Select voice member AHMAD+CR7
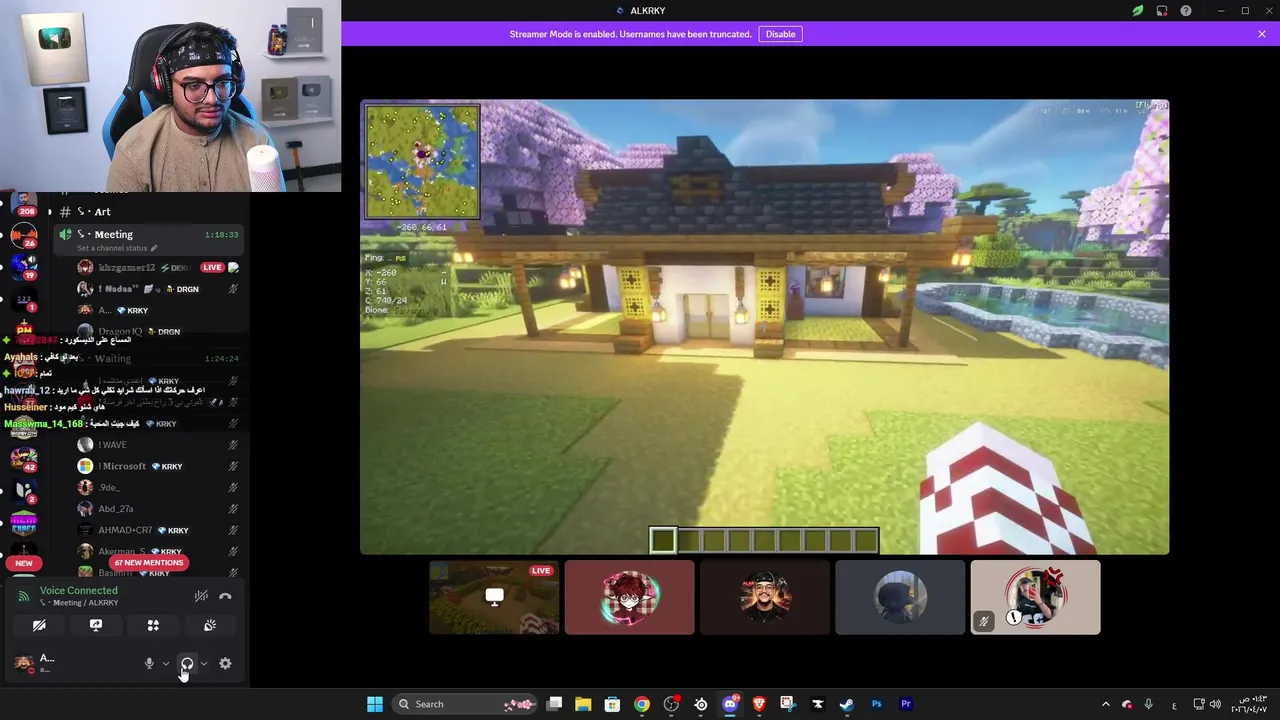The image size is (1280, 720). [x=157, y=530]
